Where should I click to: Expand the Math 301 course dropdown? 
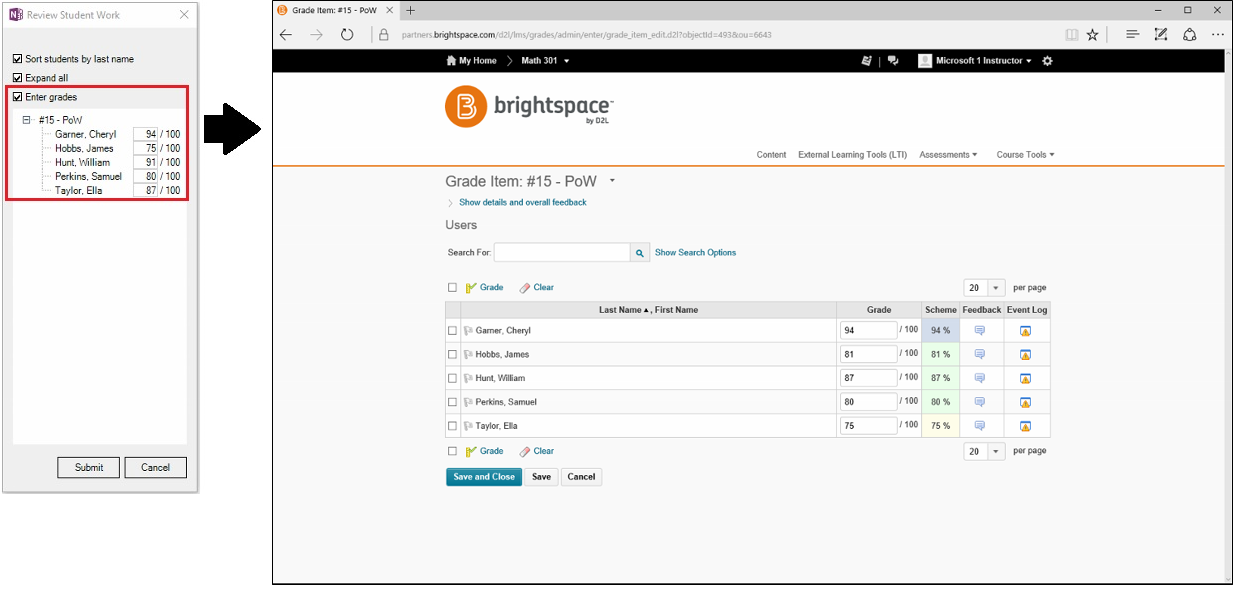pos(566,61)
